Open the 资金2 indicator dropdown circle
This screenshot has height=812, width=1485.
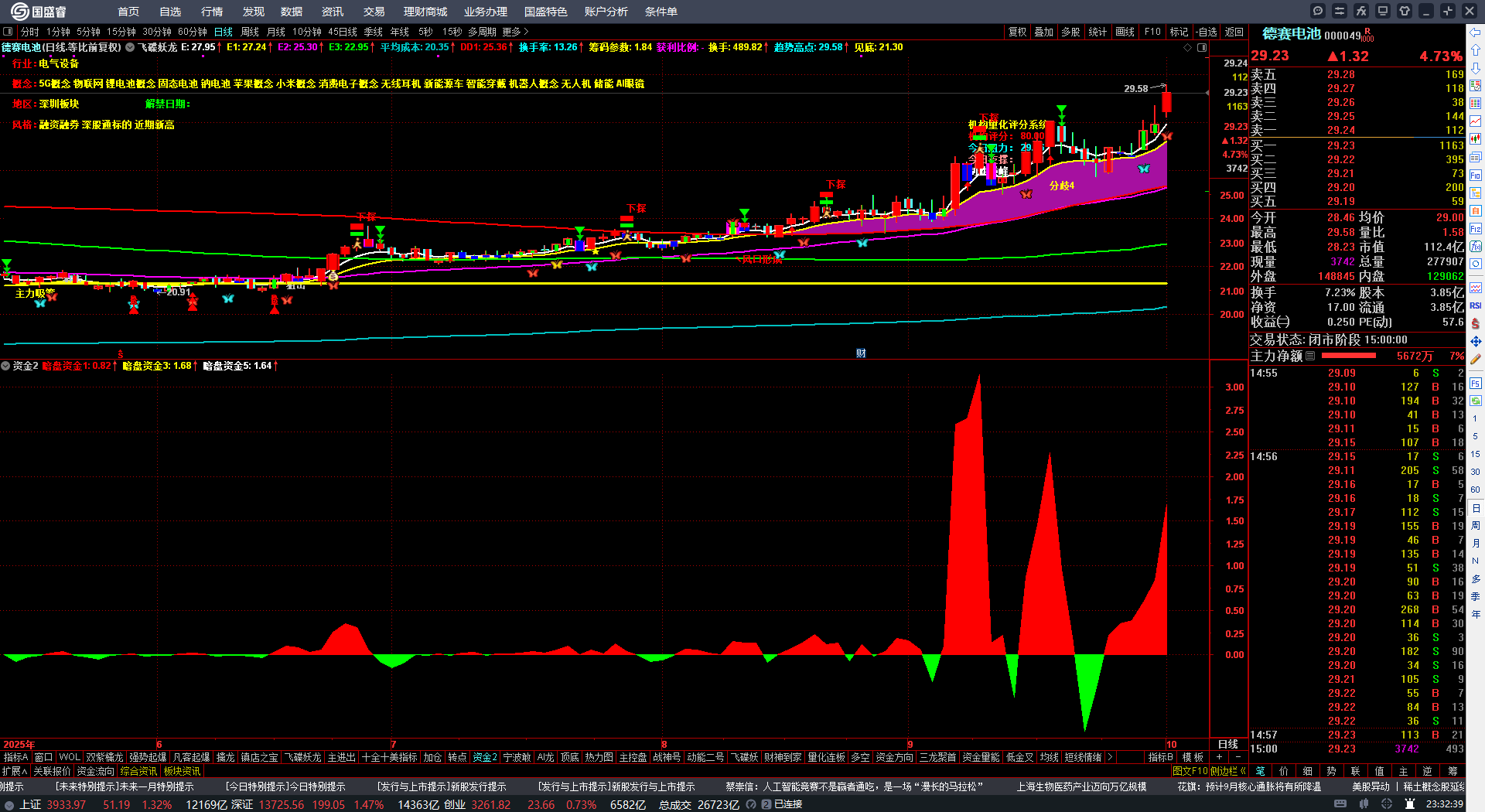pos(5,366)
